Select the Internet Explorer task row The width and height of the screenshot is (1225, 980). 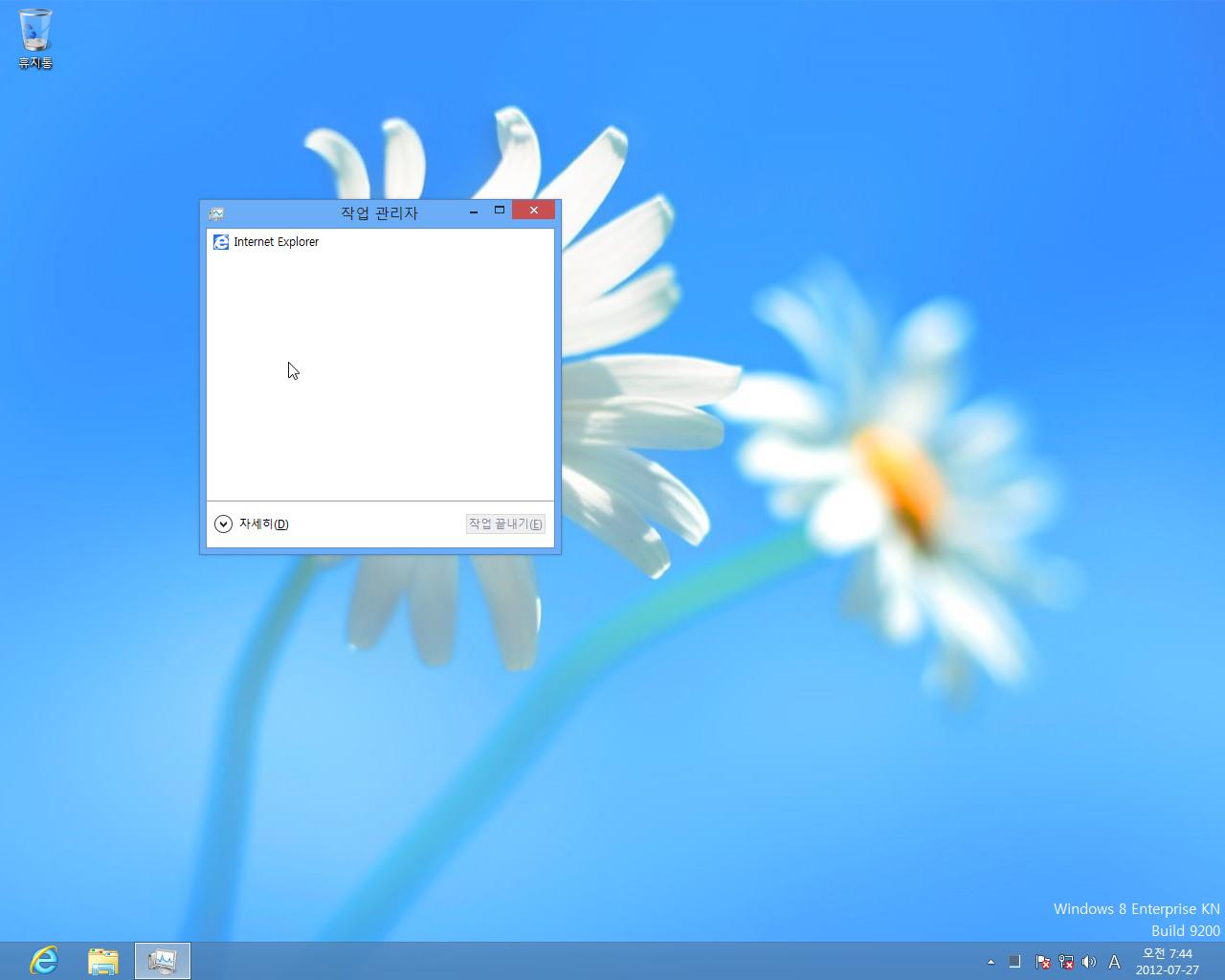[380, 242]
